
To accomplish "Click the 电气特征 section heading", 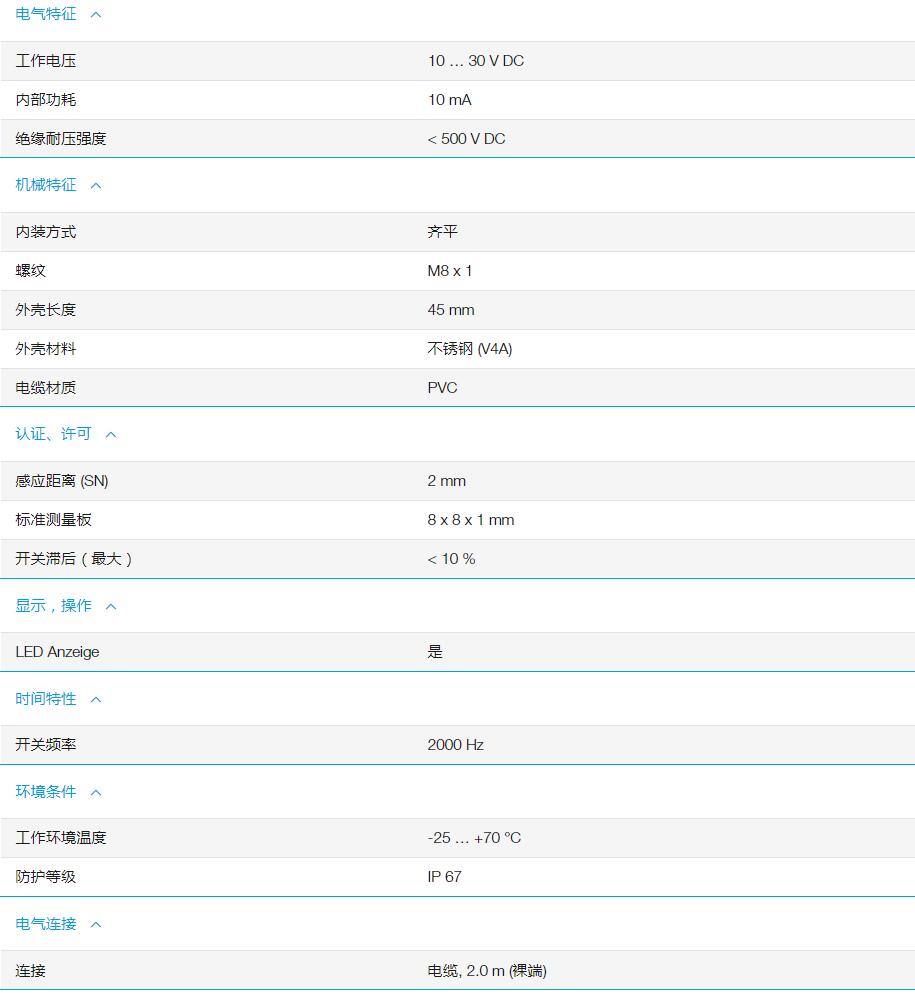I will (x=45, y=14).
